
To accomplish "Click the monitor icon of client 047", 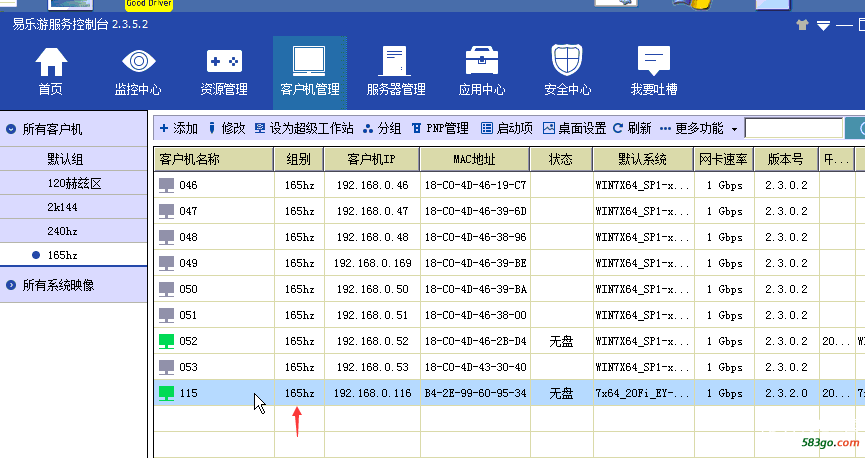I will point(167,211).
